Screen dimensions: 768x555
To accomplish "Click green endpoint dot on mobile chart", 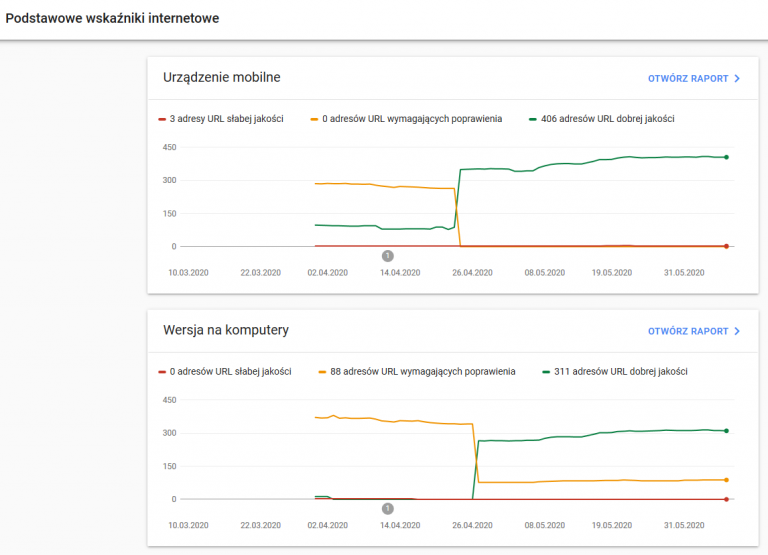I will 726,157.
